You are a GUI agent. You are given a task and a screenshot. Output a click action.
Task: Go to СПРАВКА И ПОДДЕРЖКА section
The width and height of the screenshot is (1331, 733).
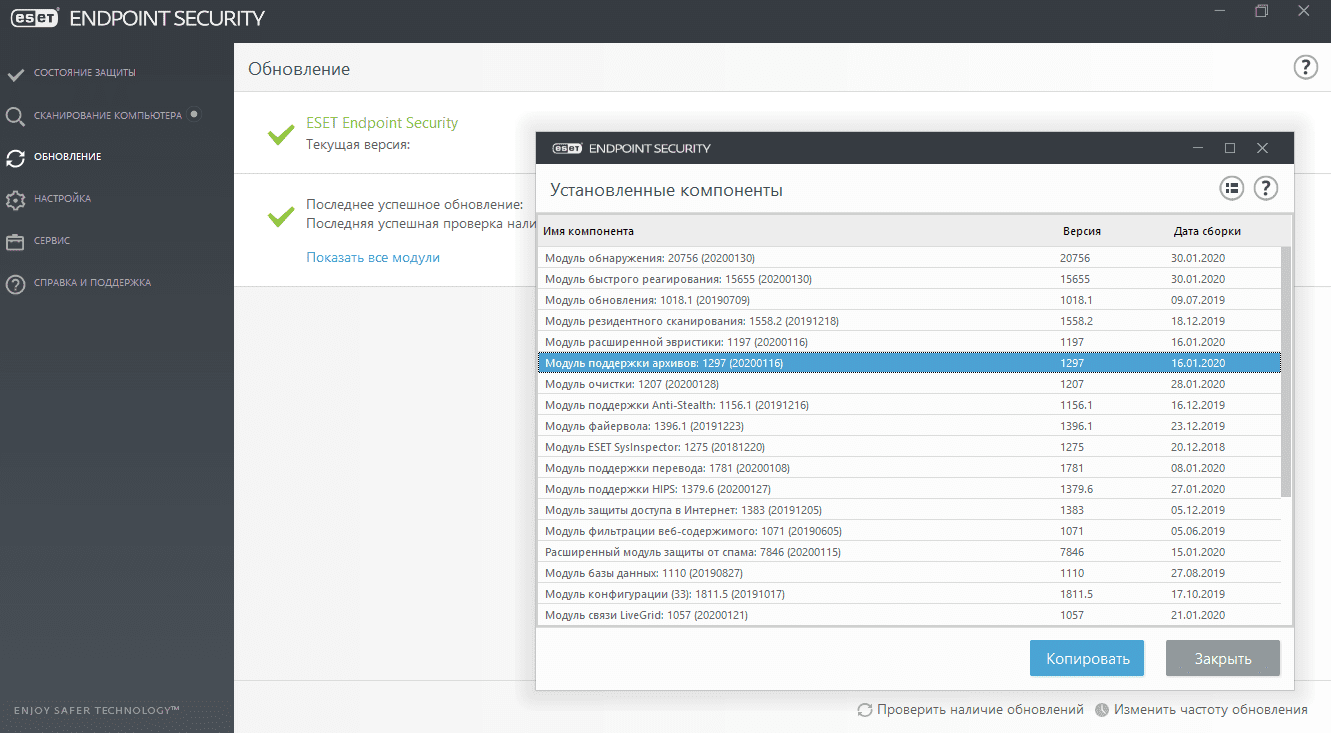92,283
